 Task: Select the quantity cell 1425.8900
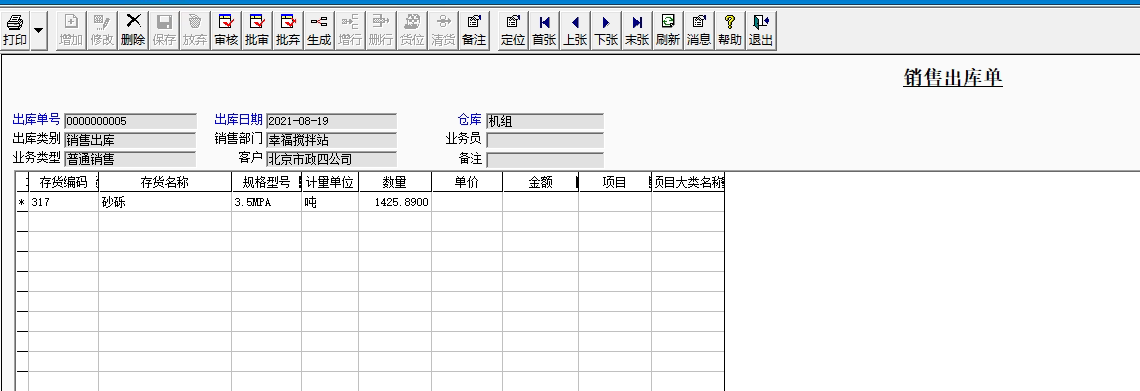(x=395, y=203)
